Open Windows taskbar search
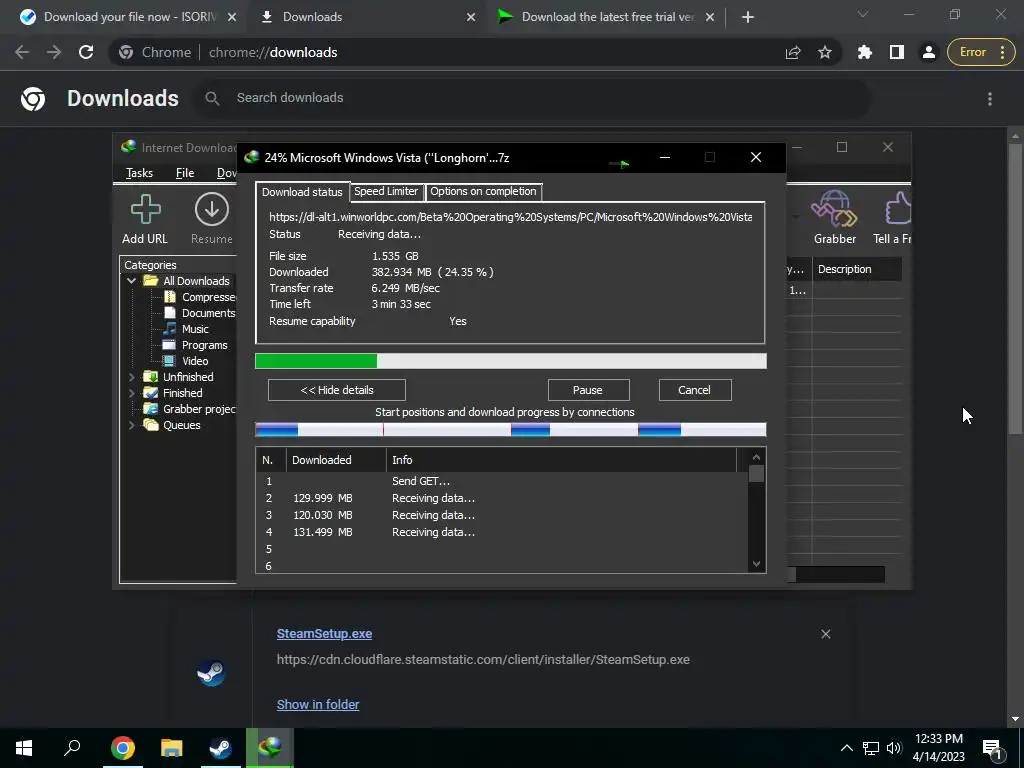This screenshot has height=768, width=1024. pos(72,748)
